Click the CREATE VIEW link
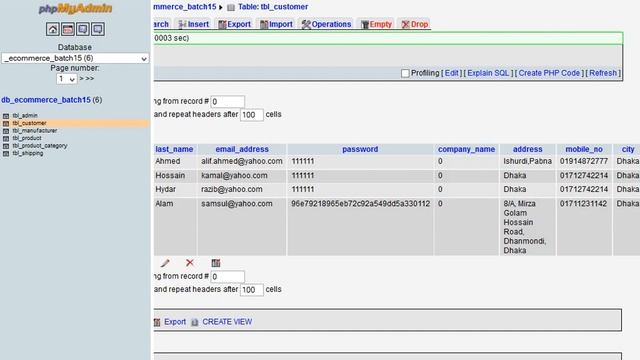 (227, 322)
